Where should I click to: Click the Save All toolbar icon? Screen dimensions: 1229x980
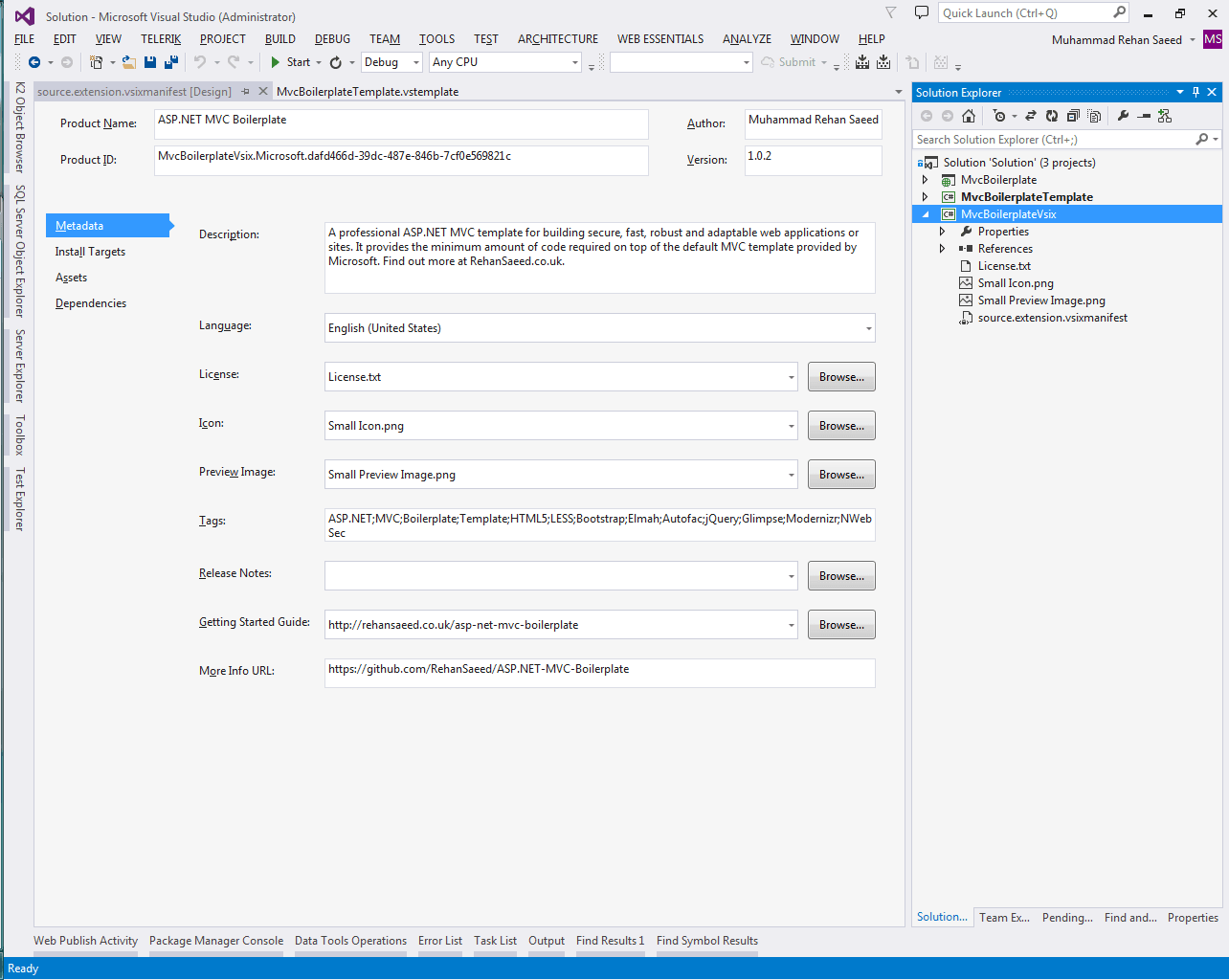(x=169, y=61)
